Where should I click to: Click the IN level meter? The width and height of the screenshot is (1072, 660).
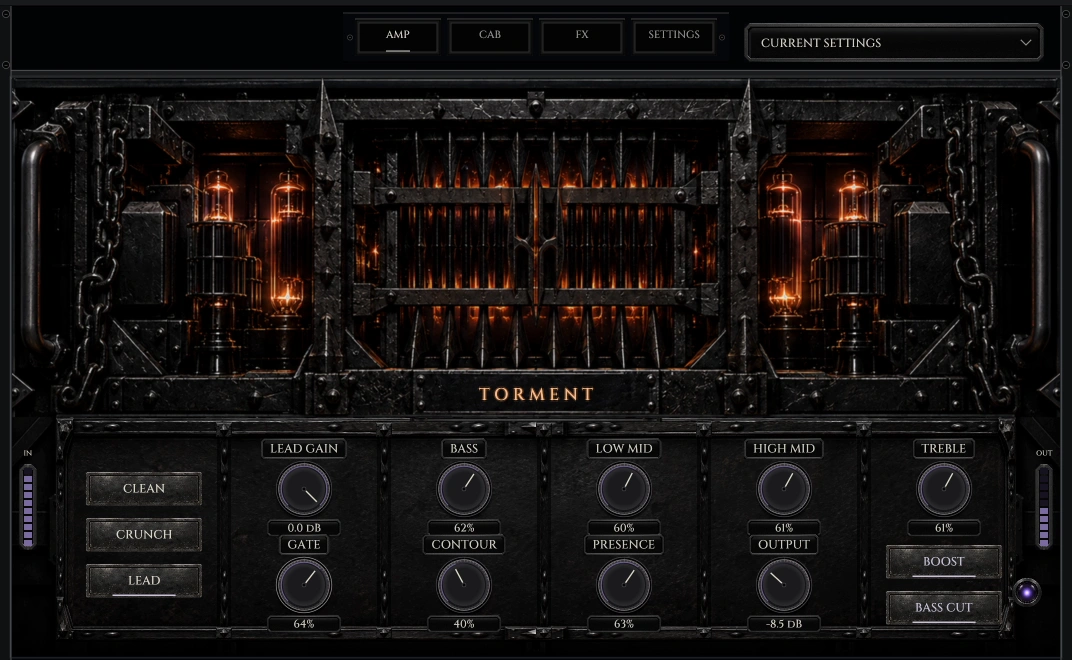point(28,507)
